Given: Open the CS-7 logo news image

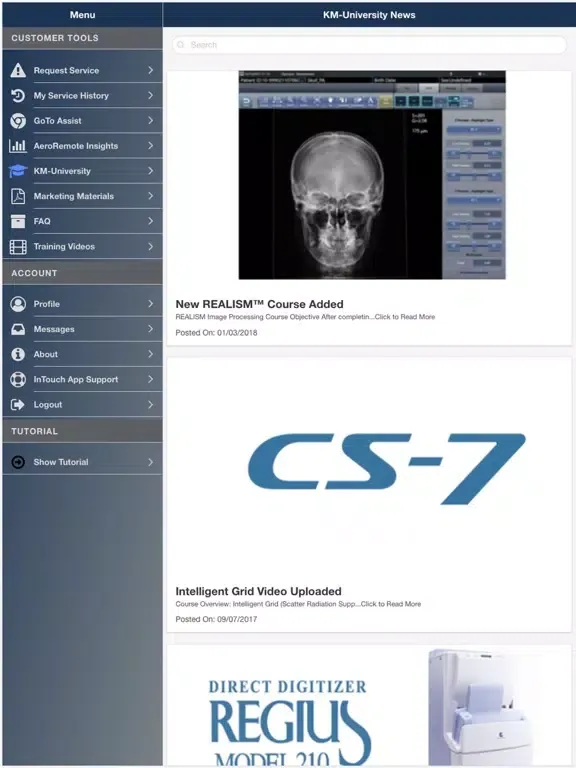Looking at the screenshot, I should [386, 469].
